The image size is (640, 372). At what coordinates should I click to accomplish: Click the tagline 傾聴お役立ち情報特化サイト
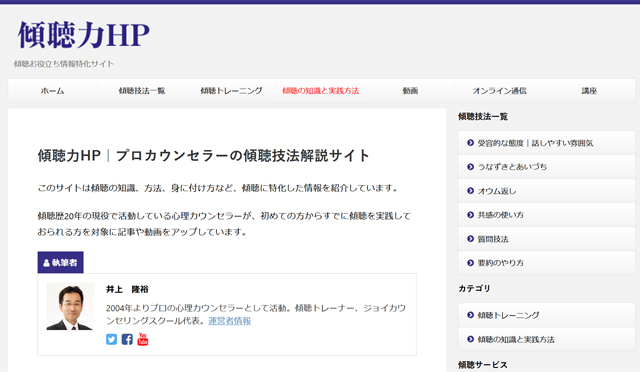tap(64, 64)
